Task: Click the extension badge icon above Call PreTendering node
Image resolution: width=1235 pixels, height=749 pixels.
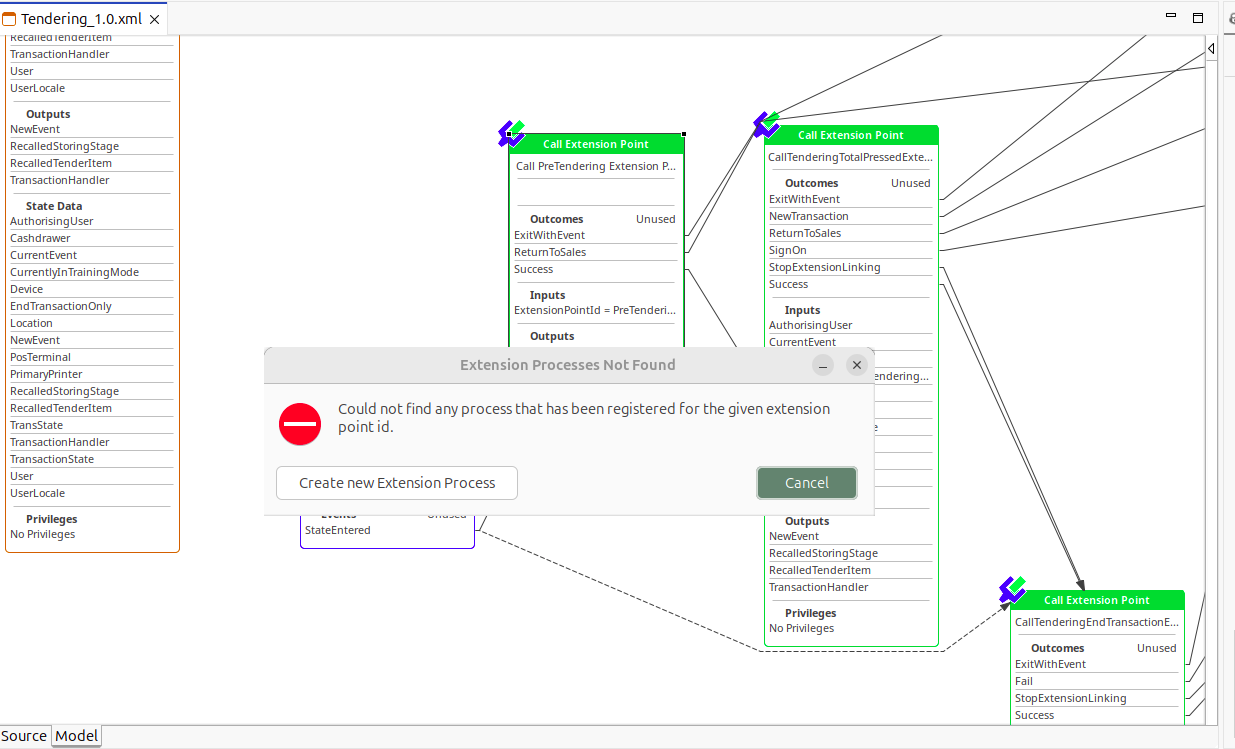Action: 512,132
